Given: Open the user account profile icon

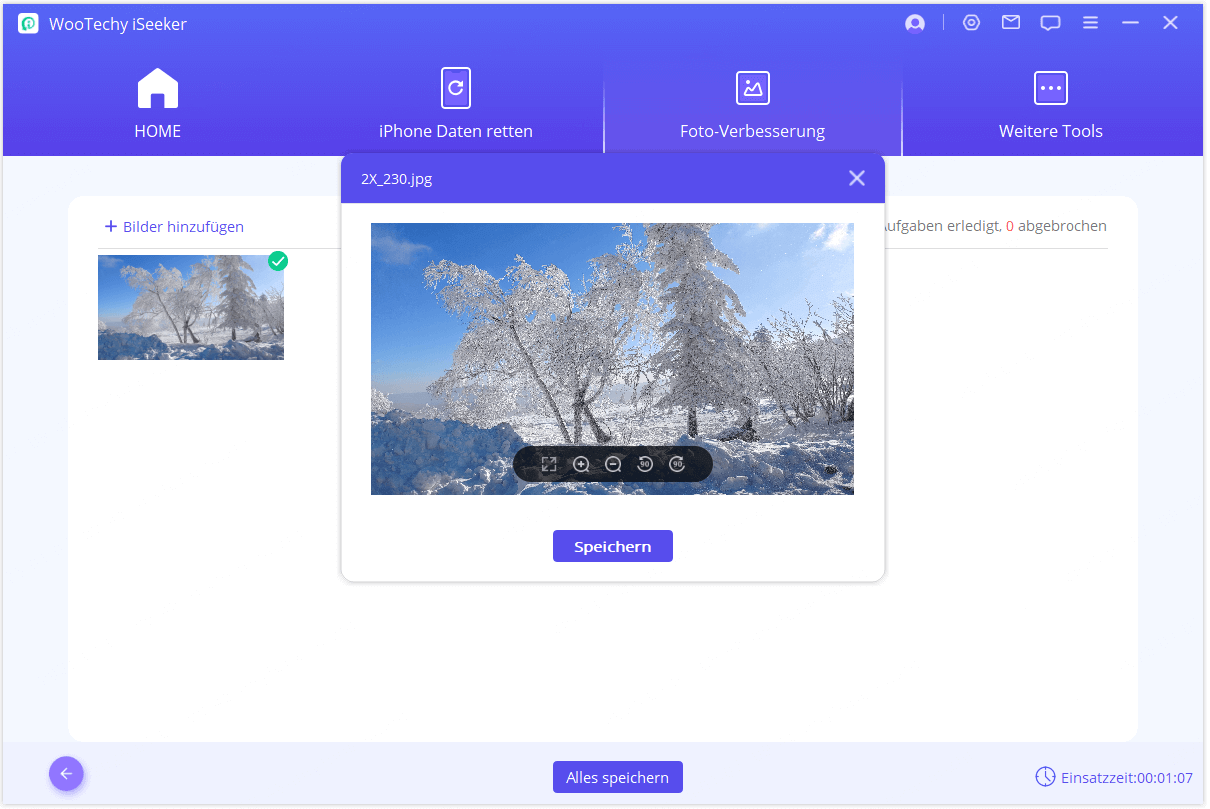Looking at the screenshot, I should [914, 24].
